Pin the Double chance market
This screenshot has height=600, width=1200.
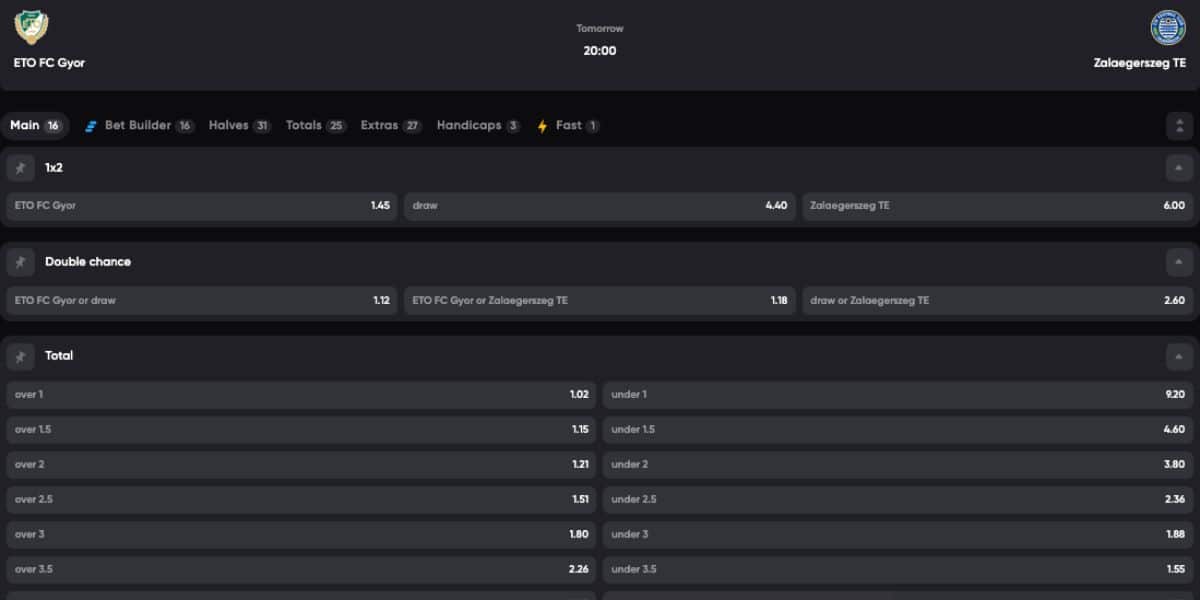coord(20,262)
